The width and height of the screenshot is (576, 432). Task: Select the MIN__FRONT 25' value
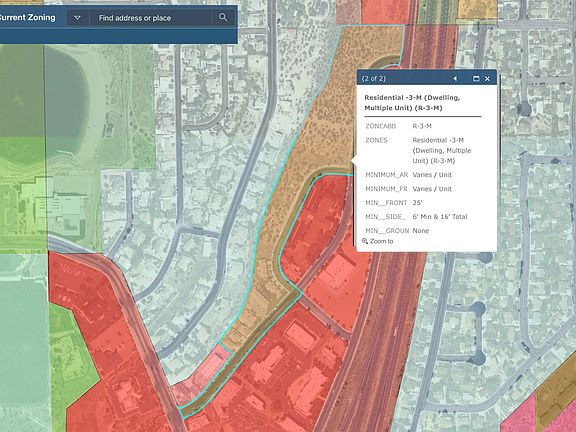click(x=417, y=203)
